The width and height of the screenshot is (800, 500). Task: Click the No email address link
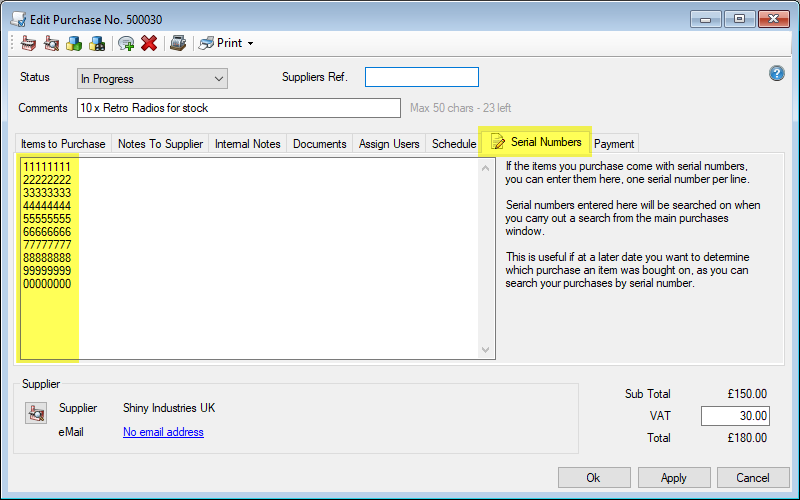click(x=163, y=432)
